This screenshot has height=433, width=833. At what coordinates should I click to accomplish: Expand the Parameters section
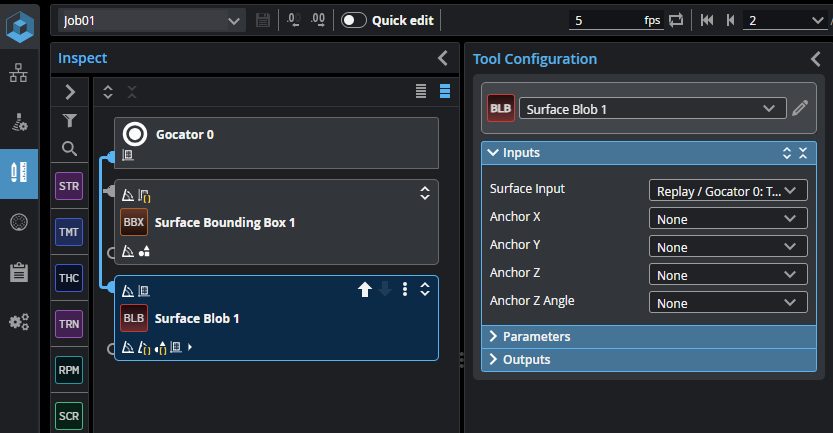click(536, 336)
